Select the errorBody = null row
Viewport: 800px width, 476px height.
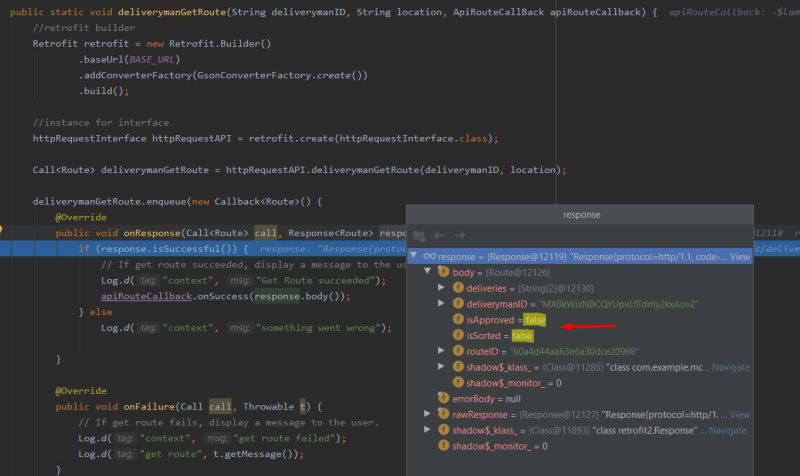pos(580,399)
